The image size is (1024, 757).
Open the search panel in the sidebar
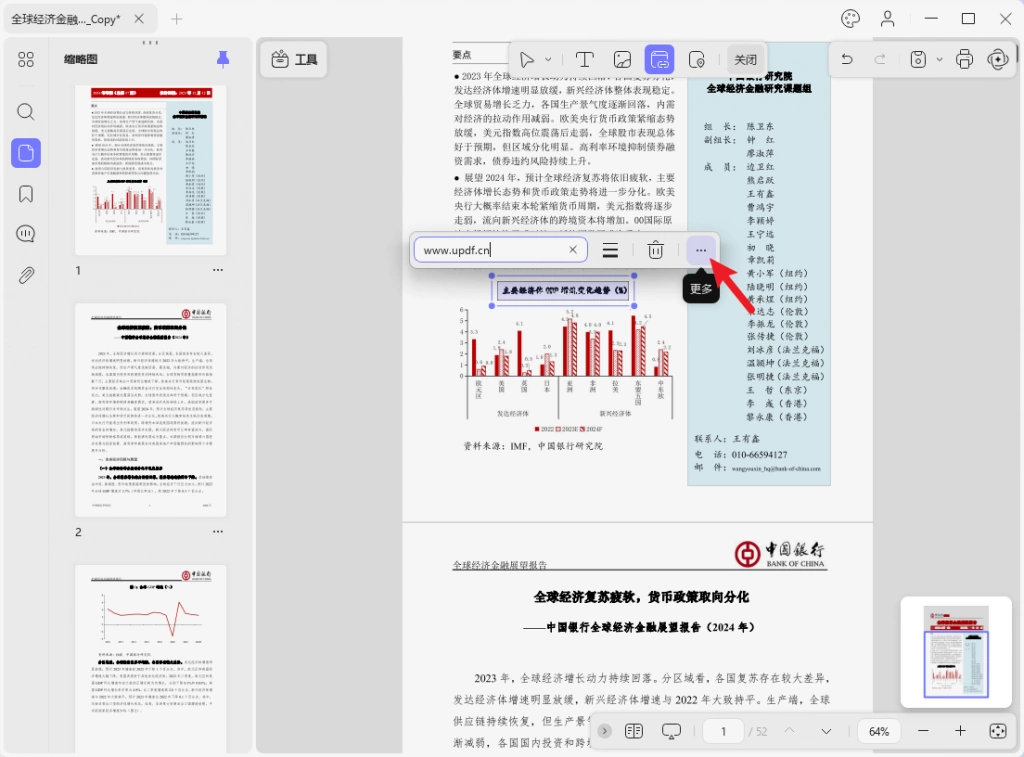click(x=25, y=112)
